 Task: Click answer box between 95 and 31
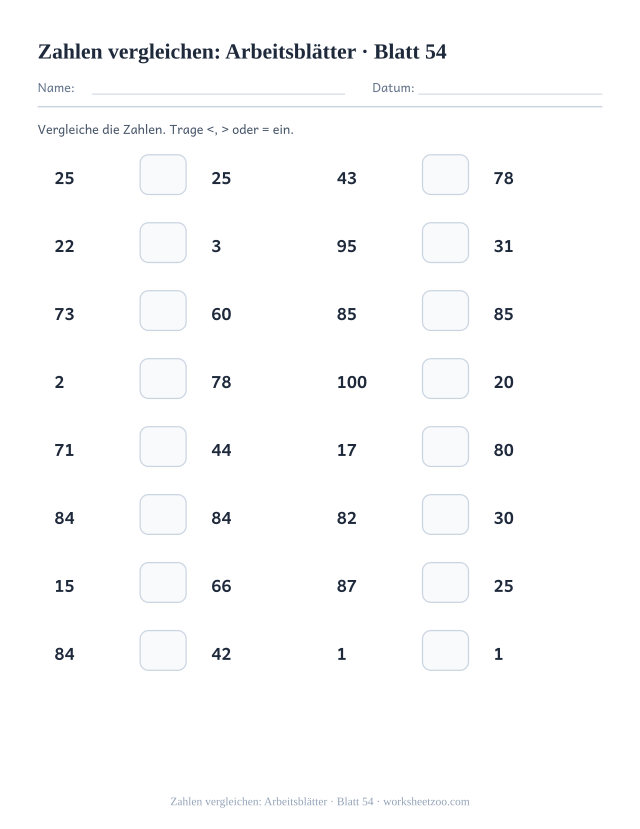point(445,243)
